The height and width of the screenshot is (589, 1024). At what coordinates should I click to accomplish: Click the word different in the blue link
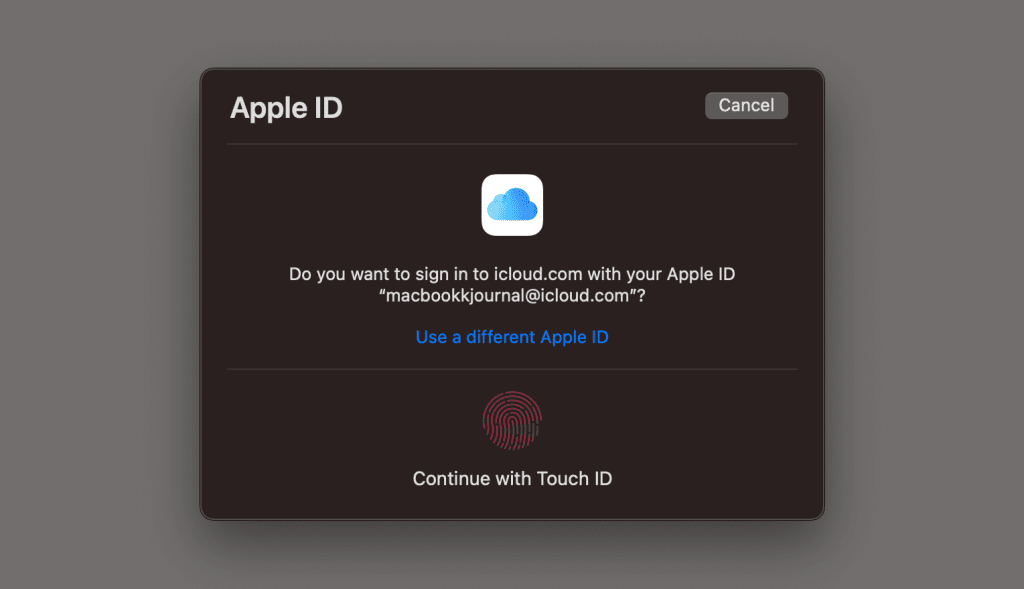pyautogui.click(x=500, y=337)
